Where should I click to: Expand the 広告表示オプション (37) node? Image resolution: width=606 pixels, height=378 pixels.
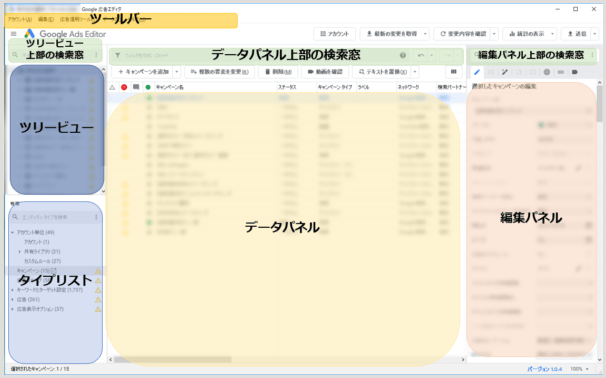pos(12,309)
